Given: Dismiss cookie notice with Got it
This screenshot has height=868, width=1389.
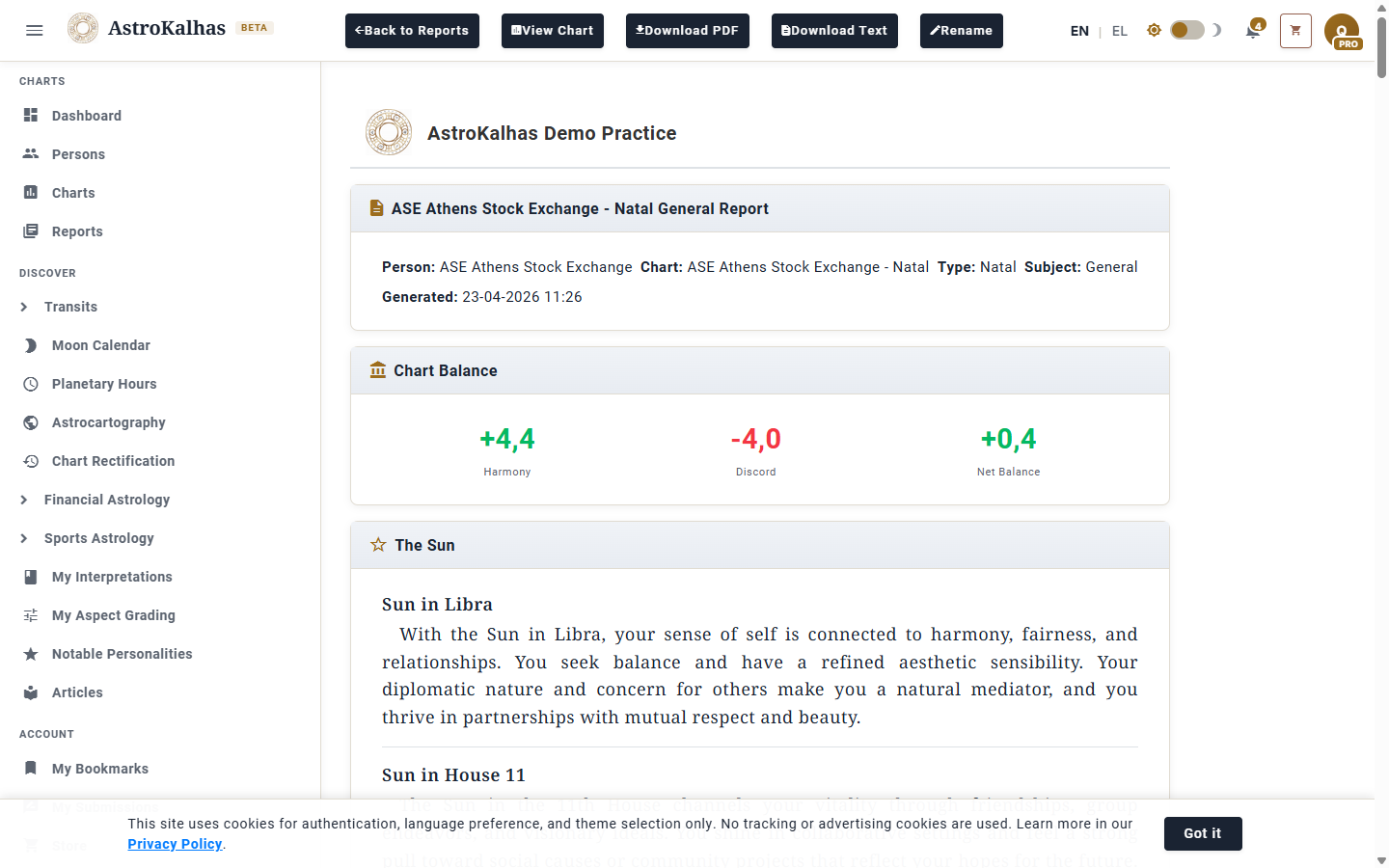Looking at the screenshot, I should (x=1202, y=833).
